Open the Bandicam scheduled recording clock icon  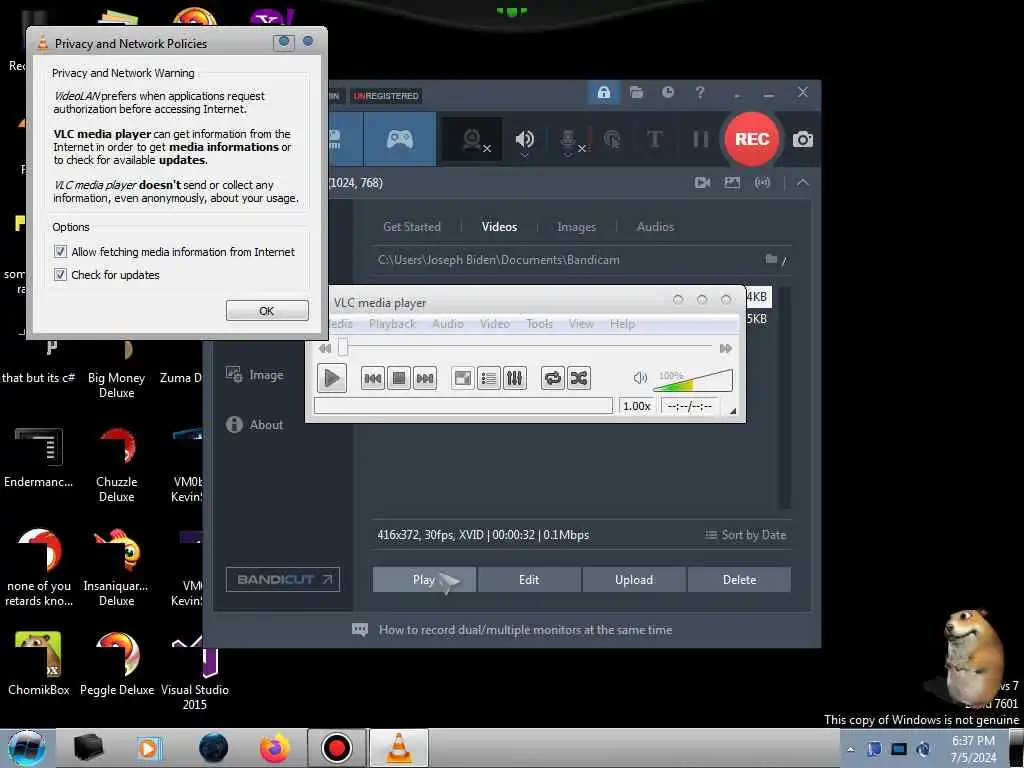pos(667,92)
